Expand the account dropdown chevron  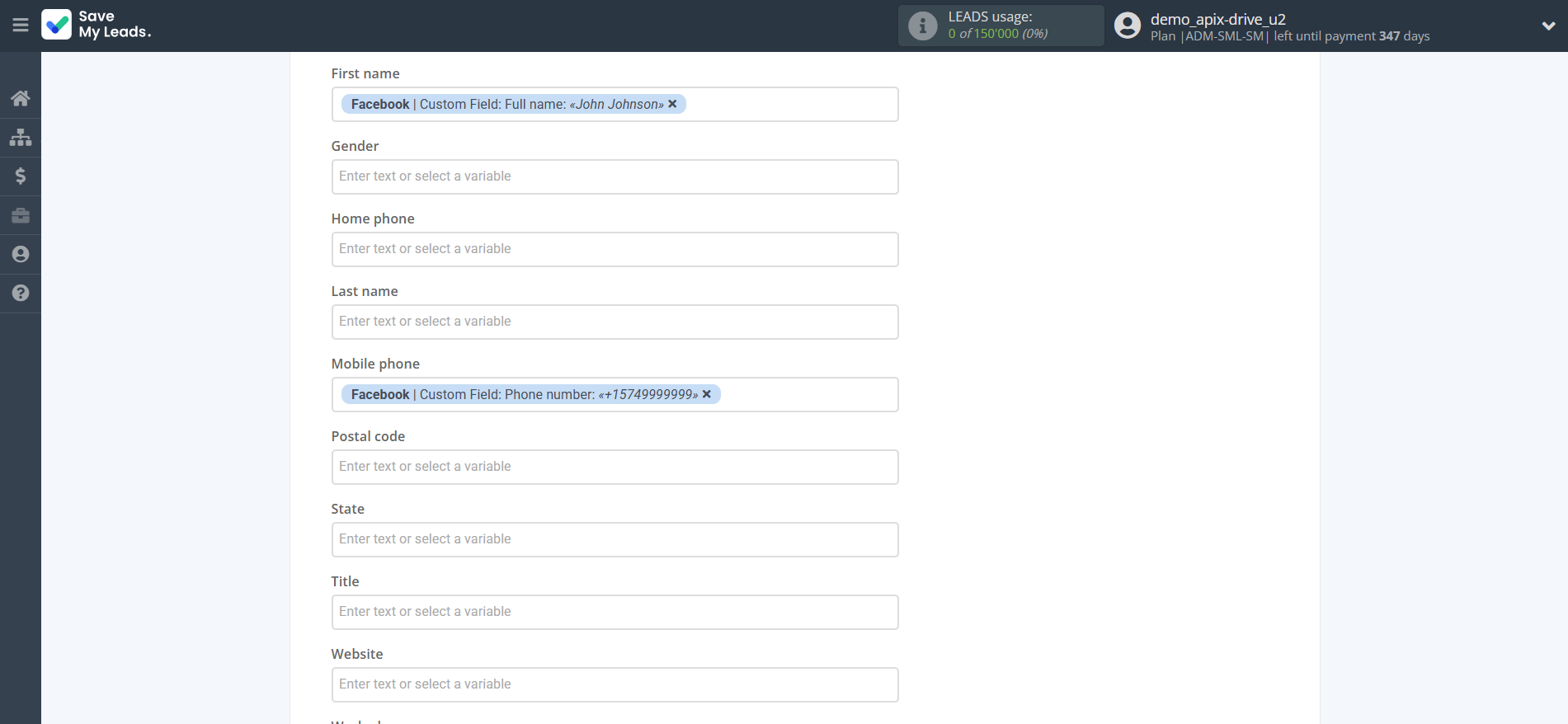[x=1548, y=26]
